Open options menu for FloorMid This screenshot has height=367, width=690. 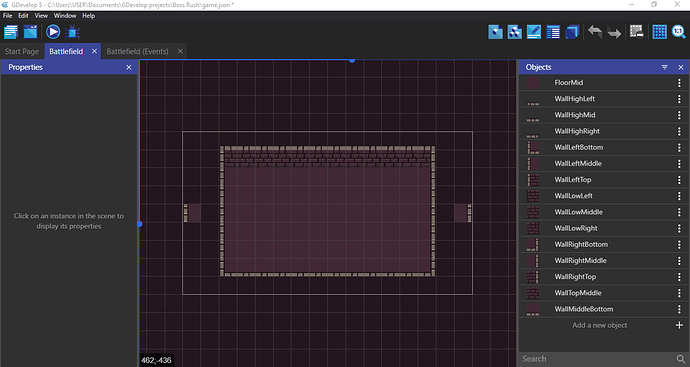coord(679,83)
